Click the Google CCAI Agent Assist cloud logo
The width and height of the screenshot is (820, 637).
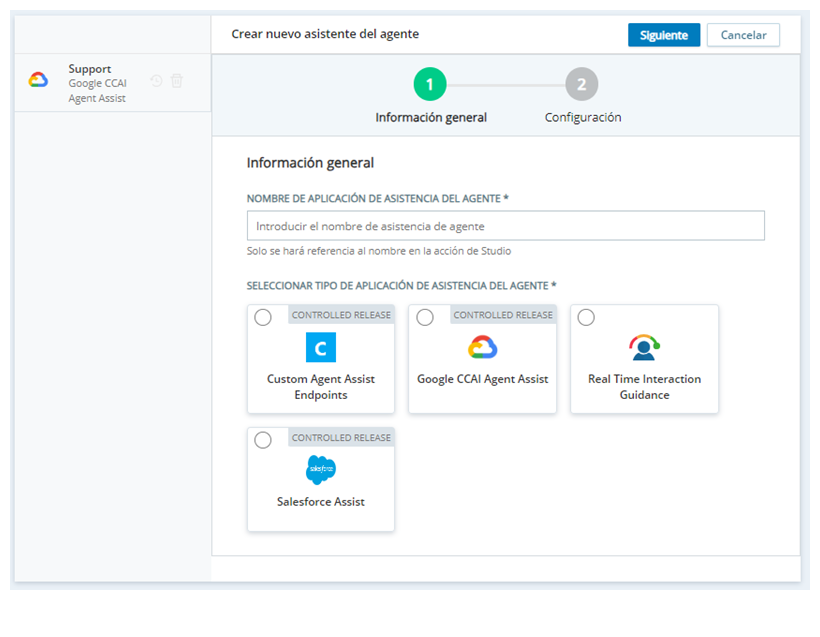(x=482, y=347)
